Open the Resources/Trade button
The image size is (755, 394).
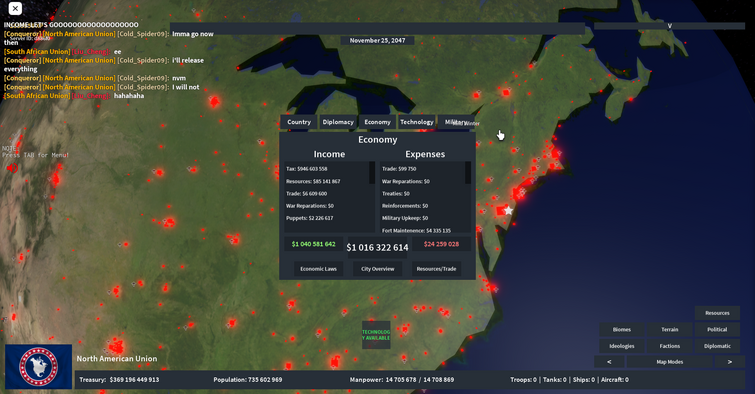click(x=436, y=269)
